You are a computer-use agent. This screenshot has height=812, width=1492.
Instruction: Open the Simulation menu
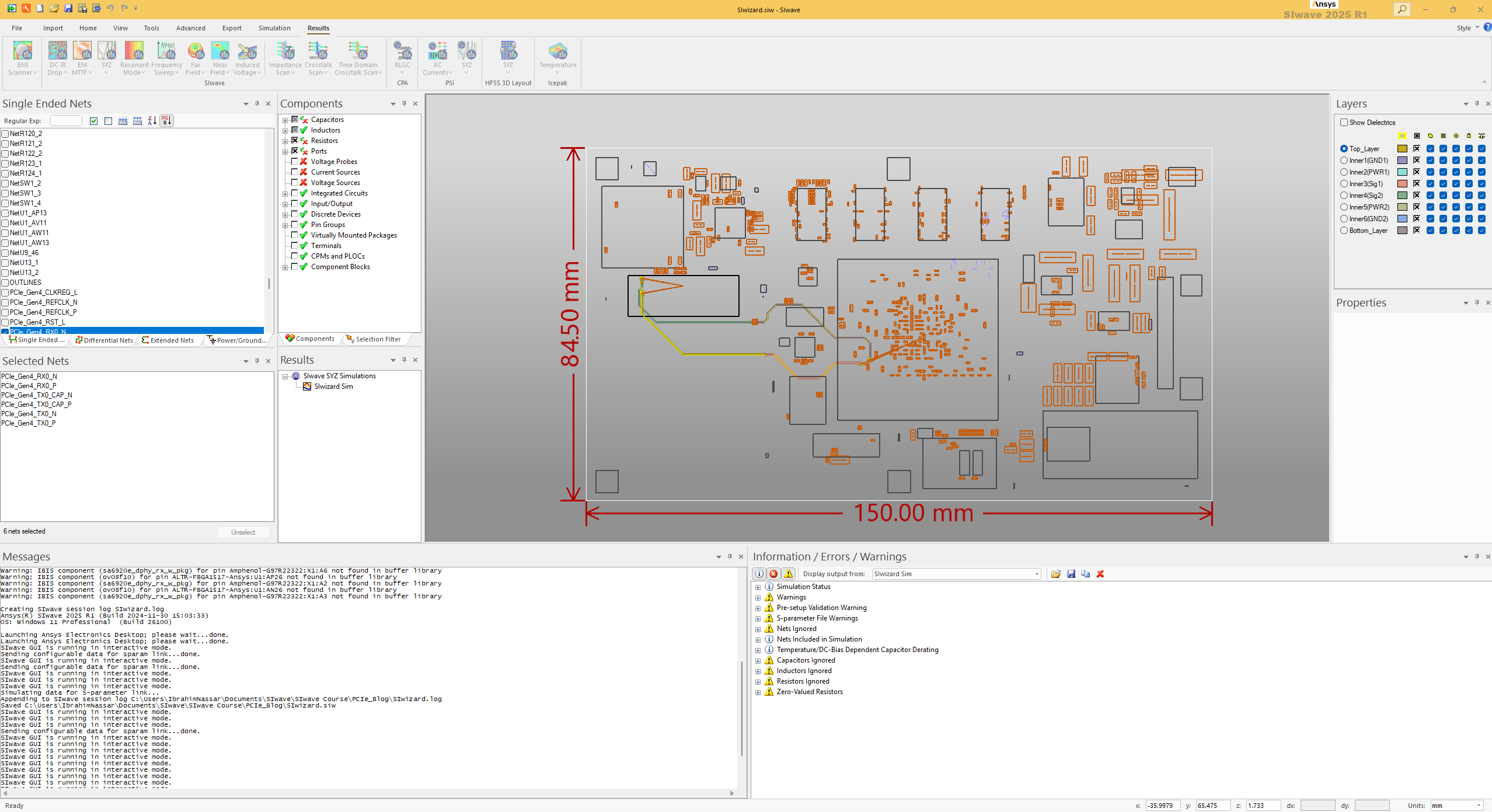point(274,27)
